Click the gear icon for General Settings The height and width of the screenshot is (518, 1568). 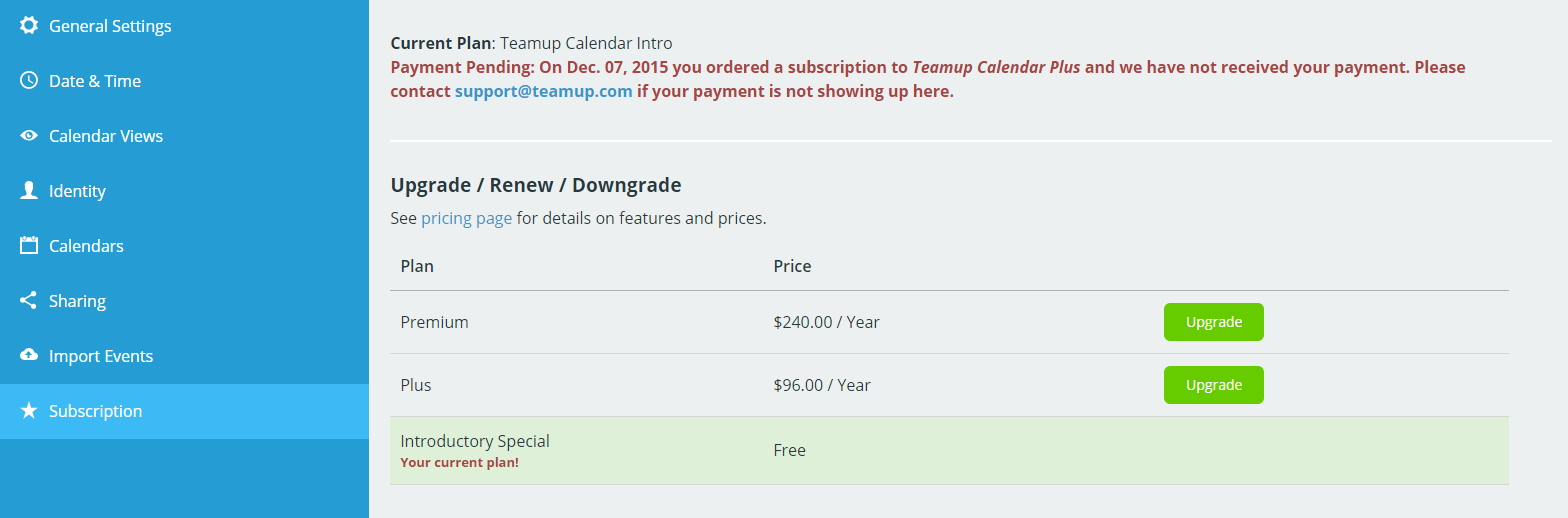29,26
